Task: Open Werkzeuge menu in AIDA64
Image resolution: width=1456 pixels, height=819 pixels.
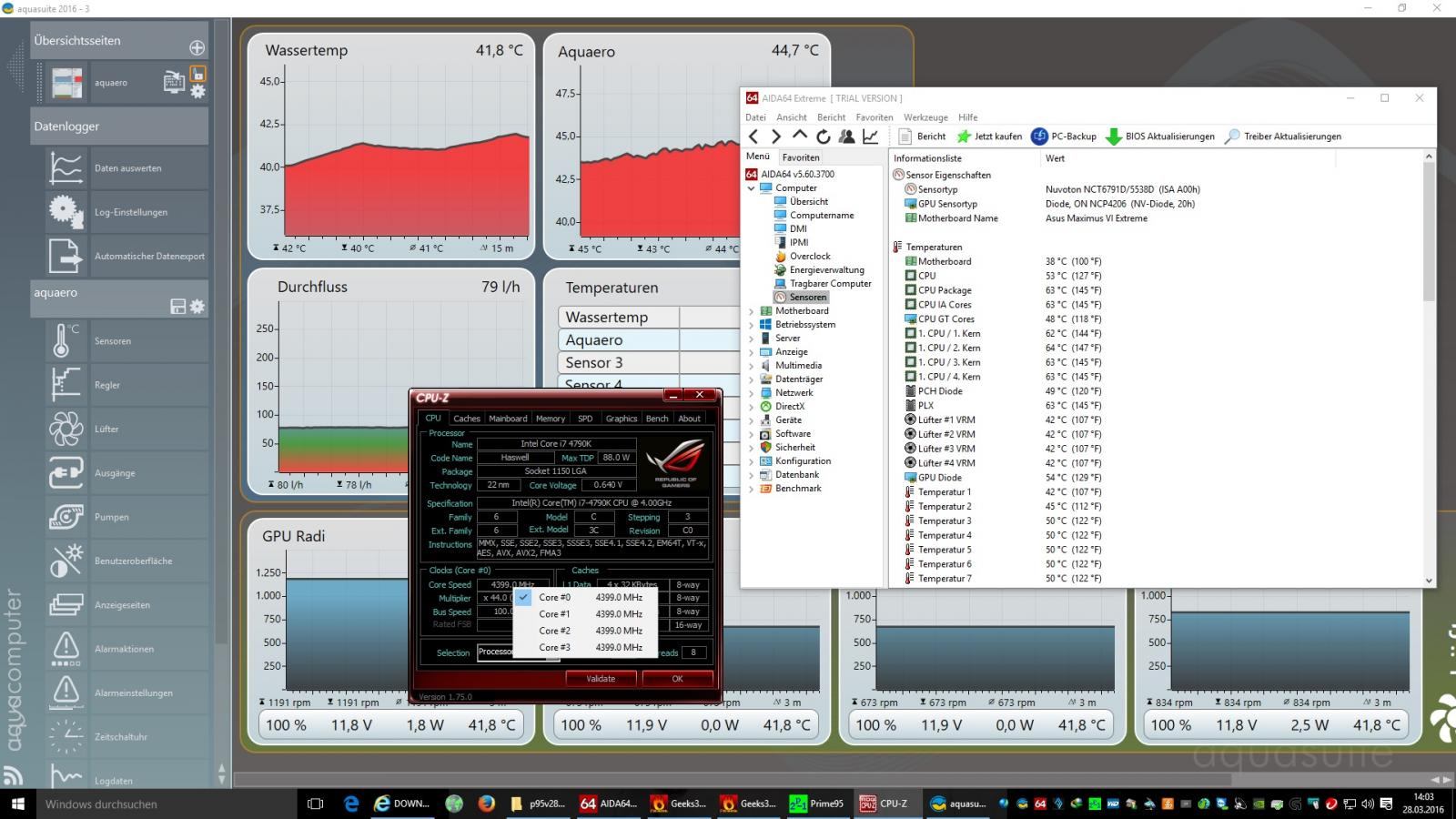Action: [x=925, y=117]
